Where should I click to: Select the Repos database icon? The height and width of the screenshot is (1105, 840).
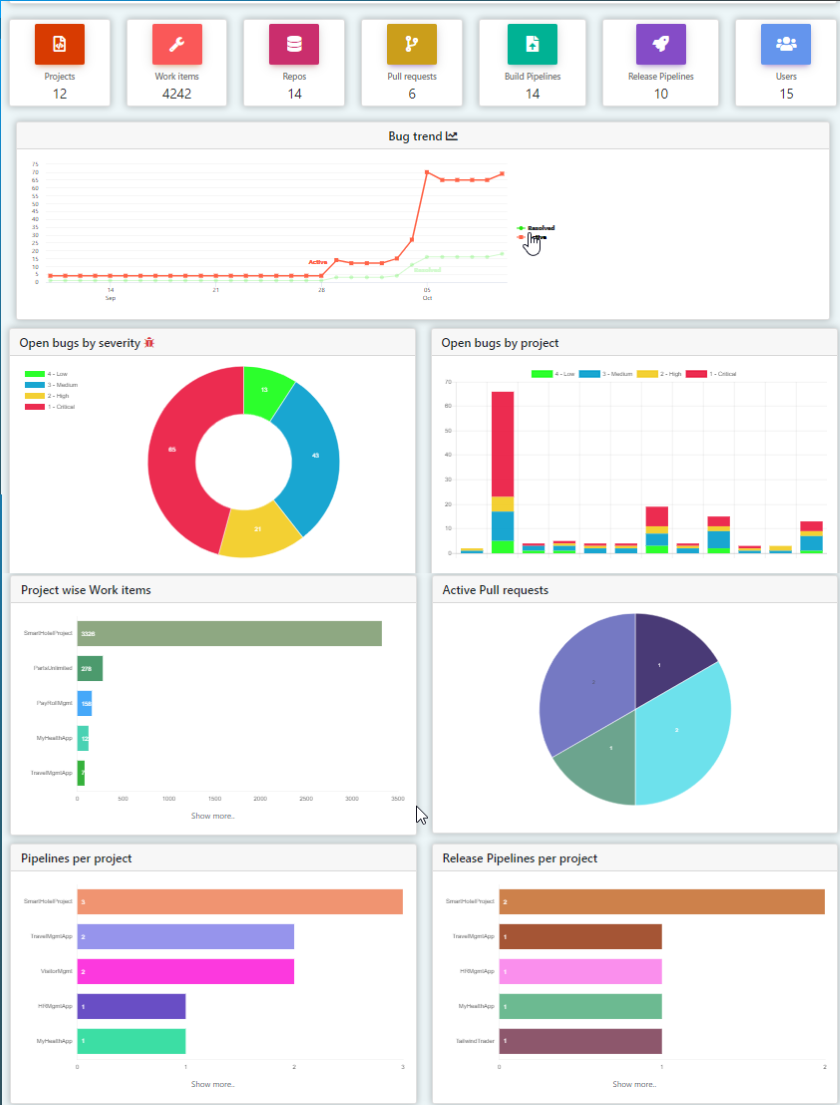click(x=294, y=44)
